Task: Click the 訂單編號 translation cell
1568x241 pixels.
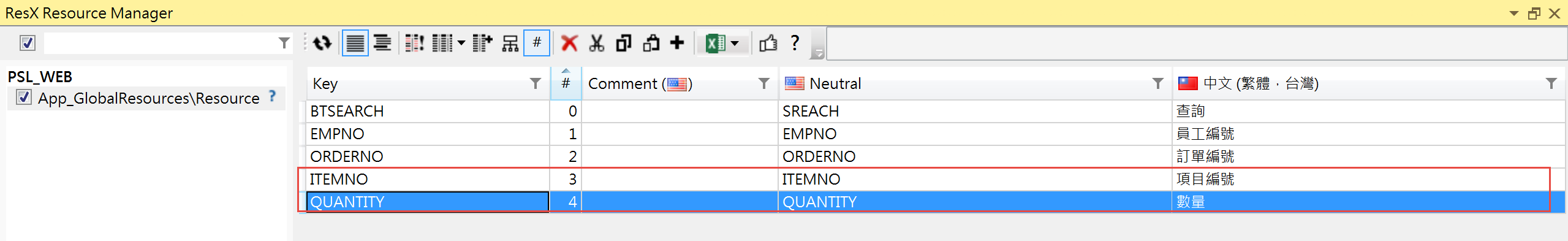Action: 1369,157
